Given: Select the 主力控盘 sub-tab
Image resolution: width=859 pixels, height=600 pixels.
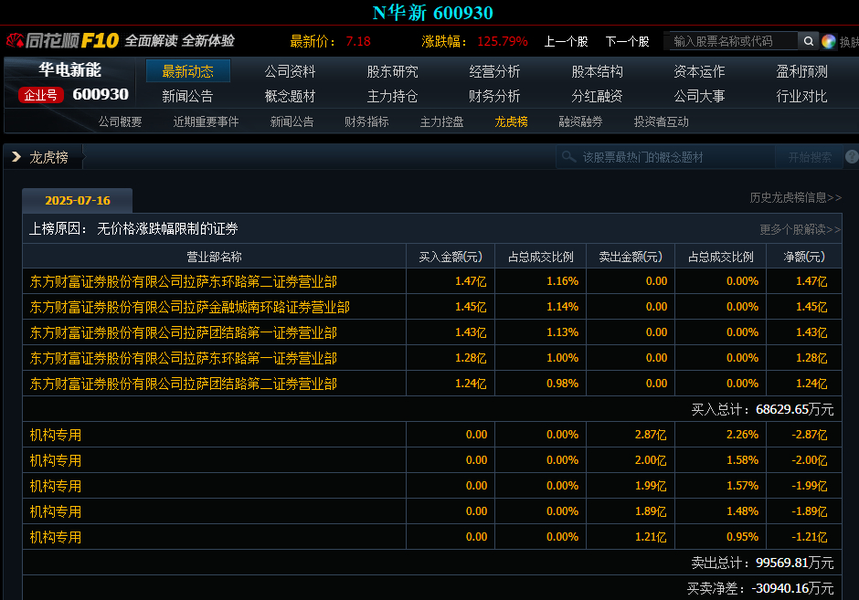Looking at the screenshot, I should pyautogui.click(x=442, y=122).
